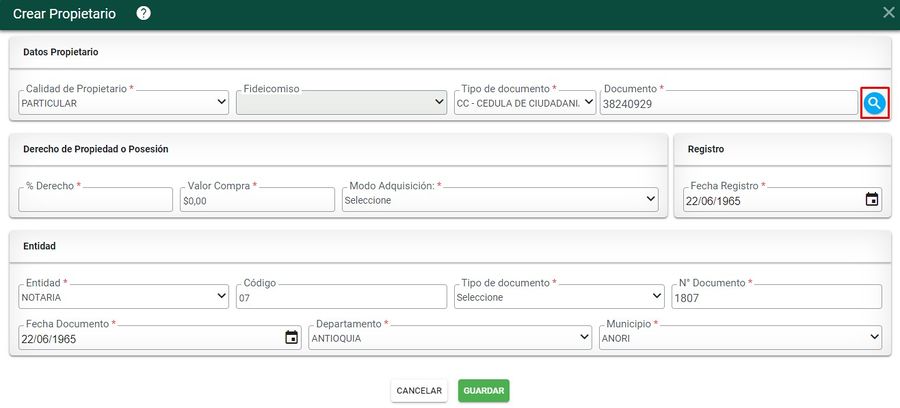Click the blue search icon beside Documento
This screenshot has height=408, width=900.
pos(875,103)
